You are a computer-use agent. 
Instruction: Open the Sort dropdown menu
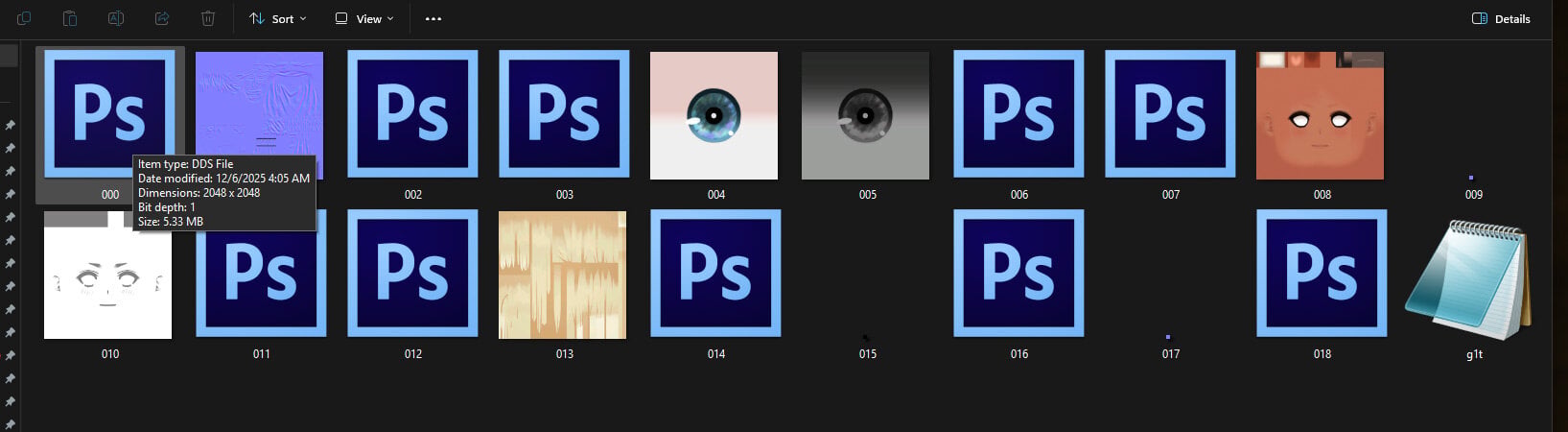278,18
